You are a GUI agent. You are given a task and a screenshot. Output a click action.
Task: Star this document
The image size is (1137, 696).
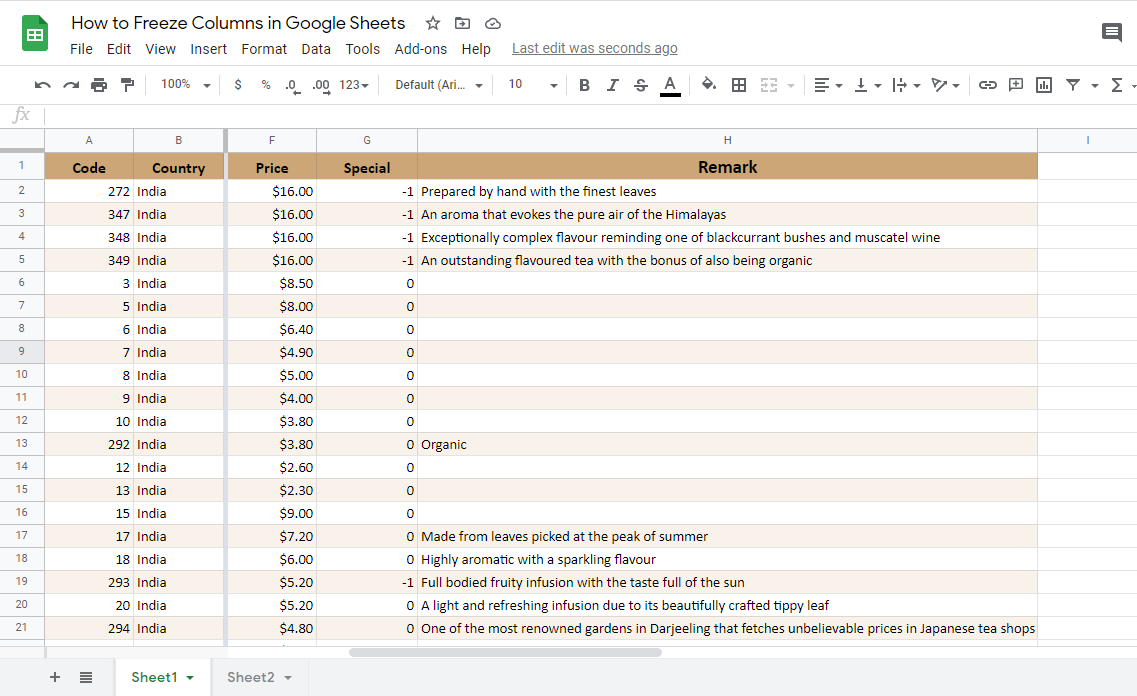[433, 23]
